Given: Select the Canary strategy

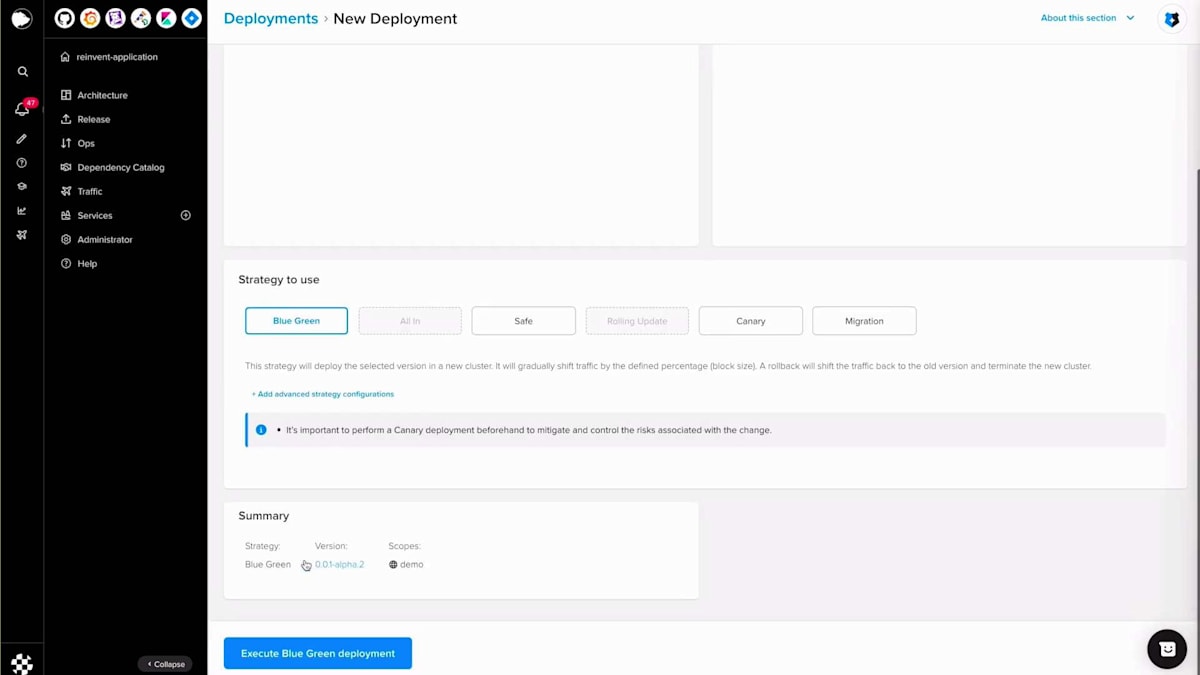Looking at the screenshot, I should (751, 321).
